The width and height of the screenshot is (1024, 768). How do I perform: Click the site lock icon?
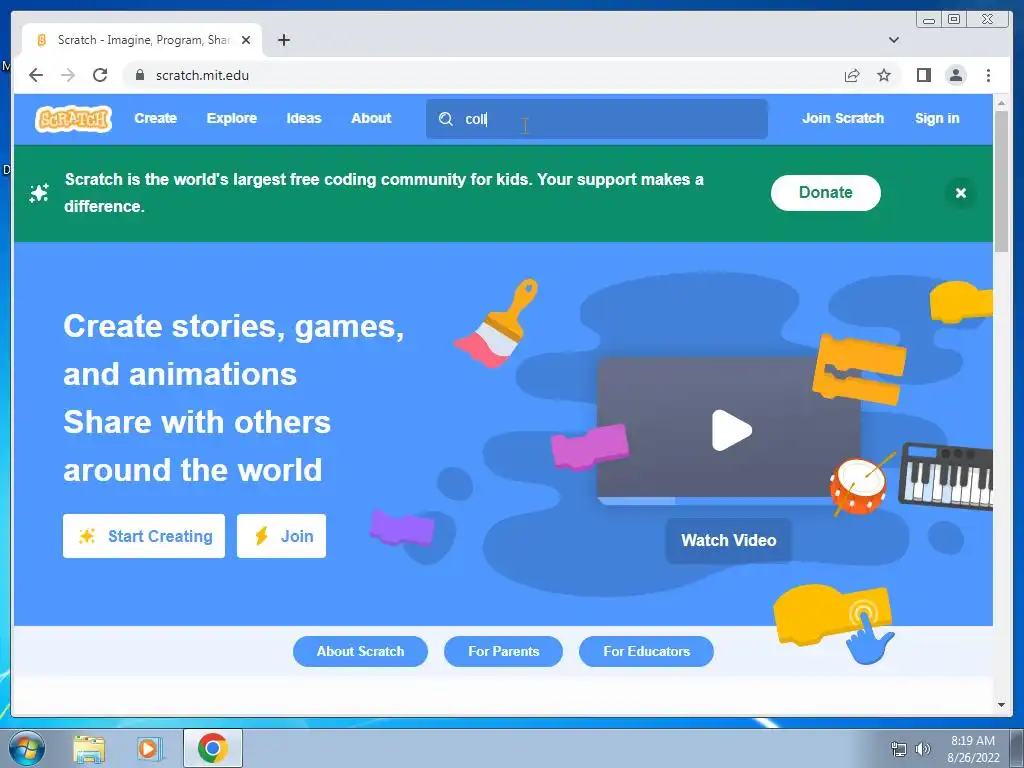pos(139,75)
